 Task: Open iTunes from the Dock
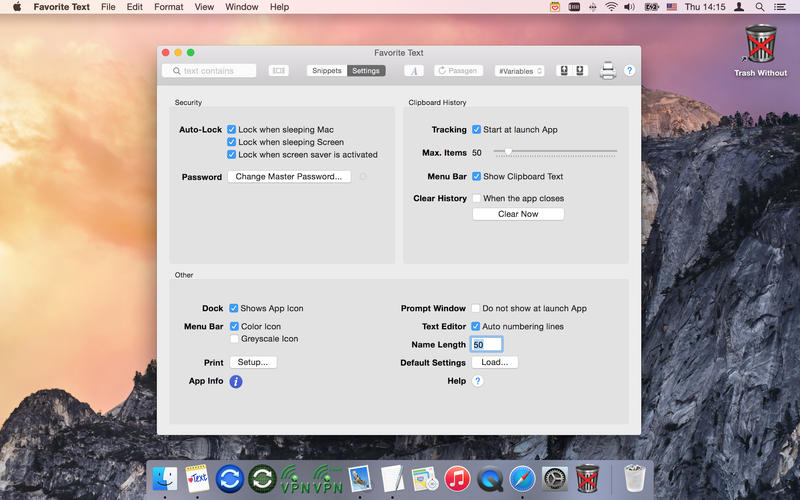coord(457,478)
